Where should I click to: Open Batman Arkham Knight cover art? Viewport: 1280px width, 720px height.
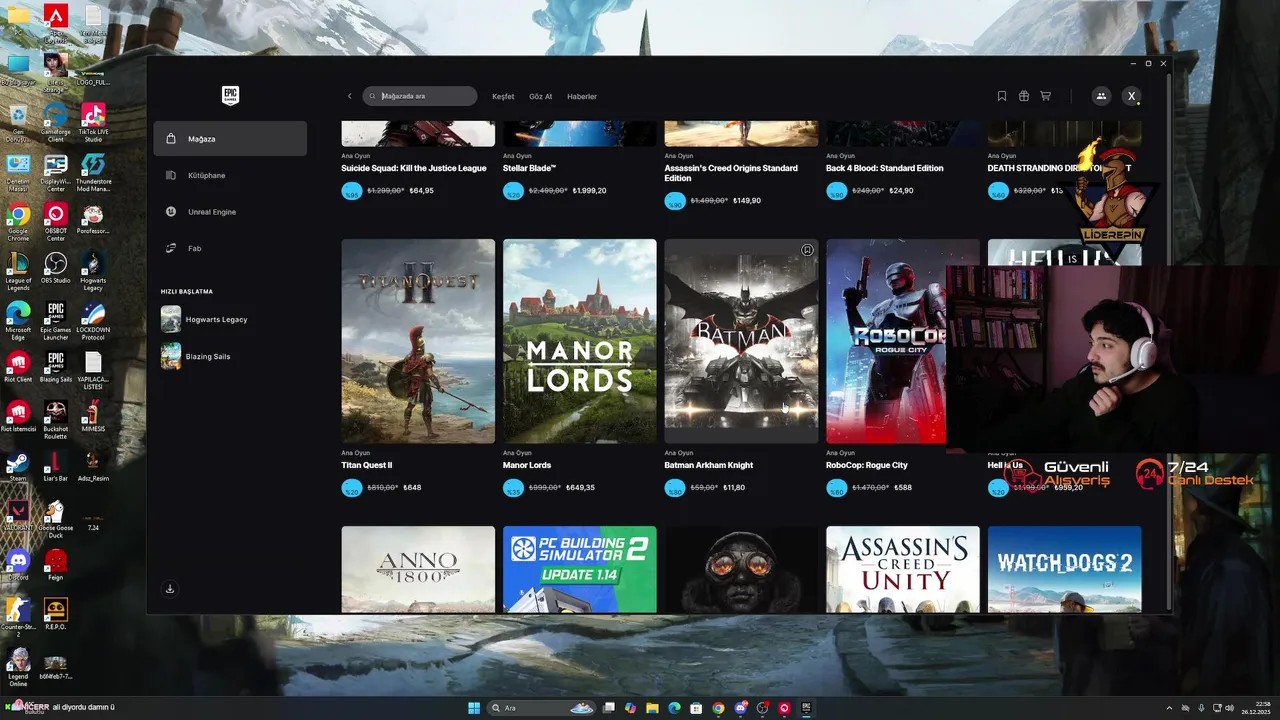741,341
